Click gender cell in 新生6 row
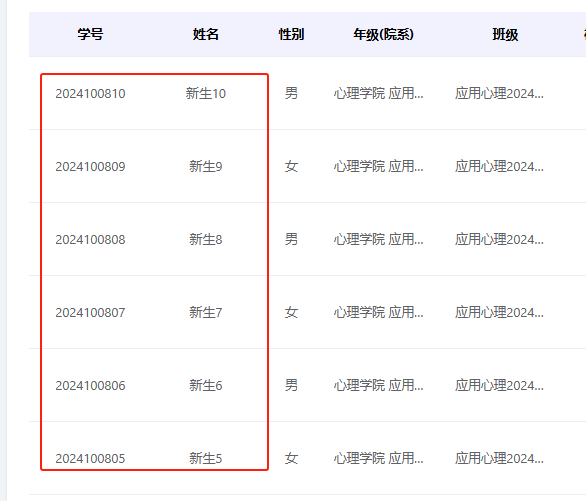Image resolution: width=586 pixels, height=501 pixels. point(291,385)
